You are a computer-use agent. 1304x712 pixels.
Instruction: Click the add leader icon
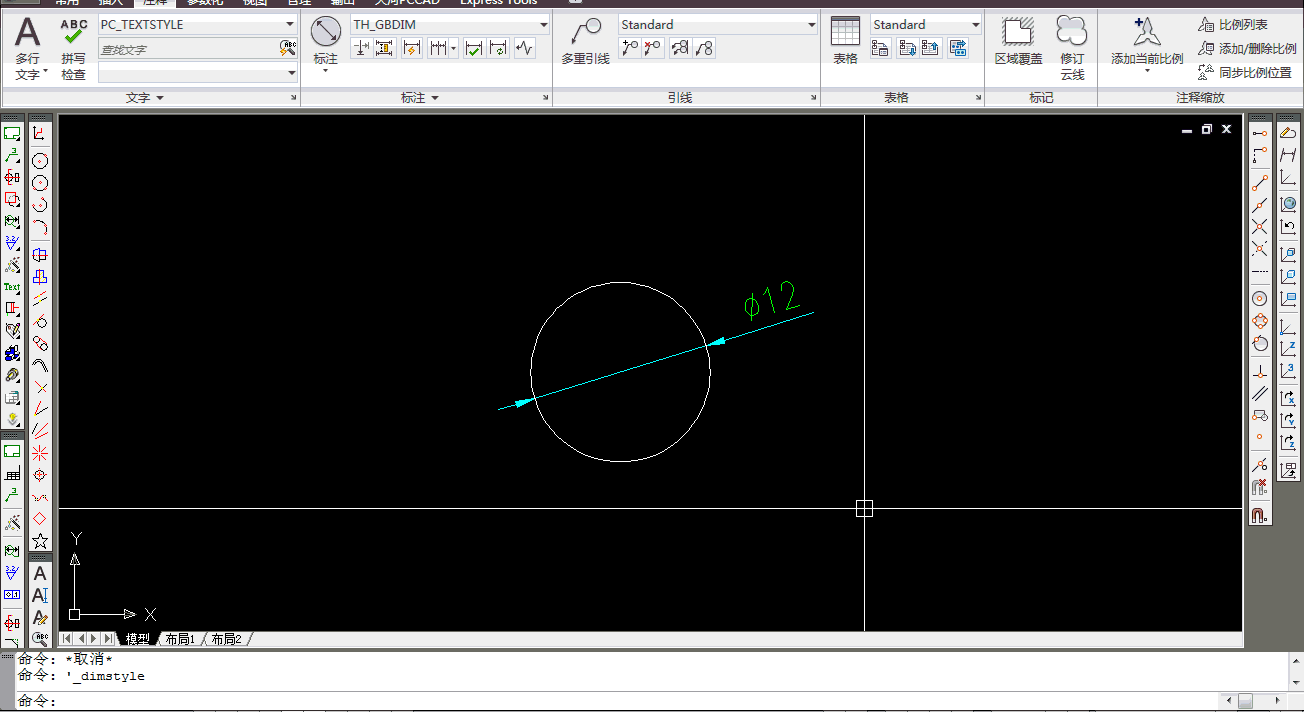[x=629, y=48]
